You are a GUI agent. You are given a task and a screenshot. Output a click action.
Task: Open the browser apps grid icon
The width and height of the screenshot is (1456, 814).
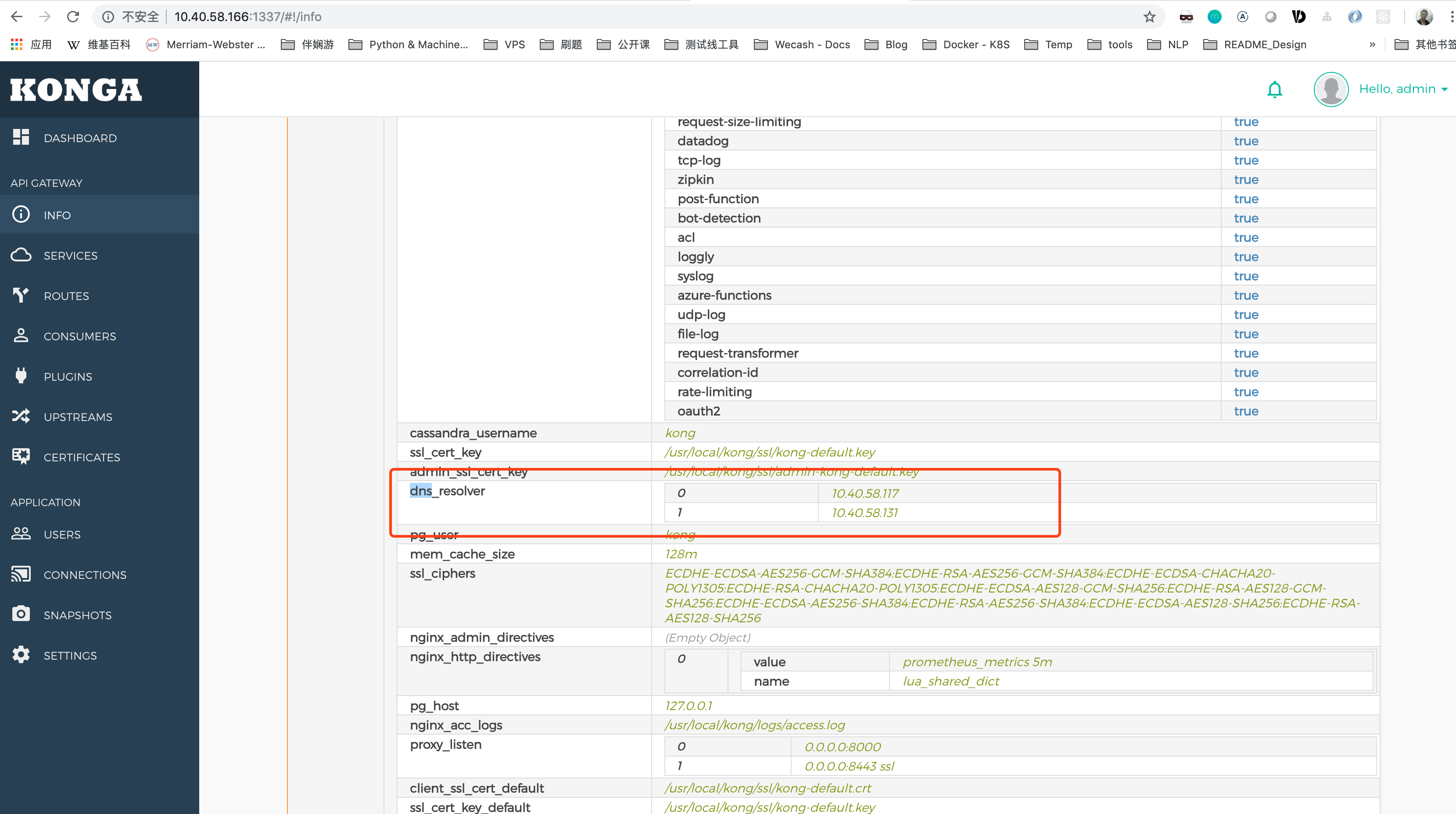pos(16,44)
